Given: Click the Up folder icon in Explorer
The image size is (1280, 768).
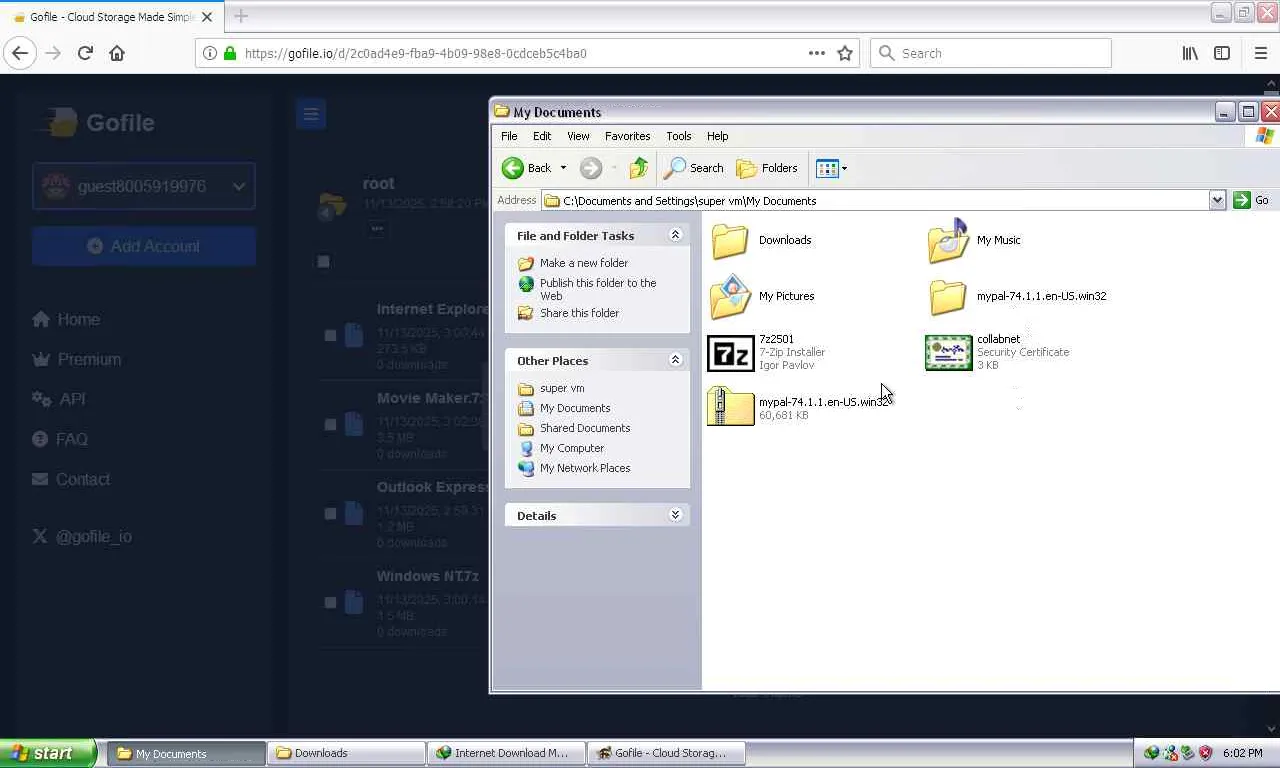Looking at the screenshot, I should point(639,168).
